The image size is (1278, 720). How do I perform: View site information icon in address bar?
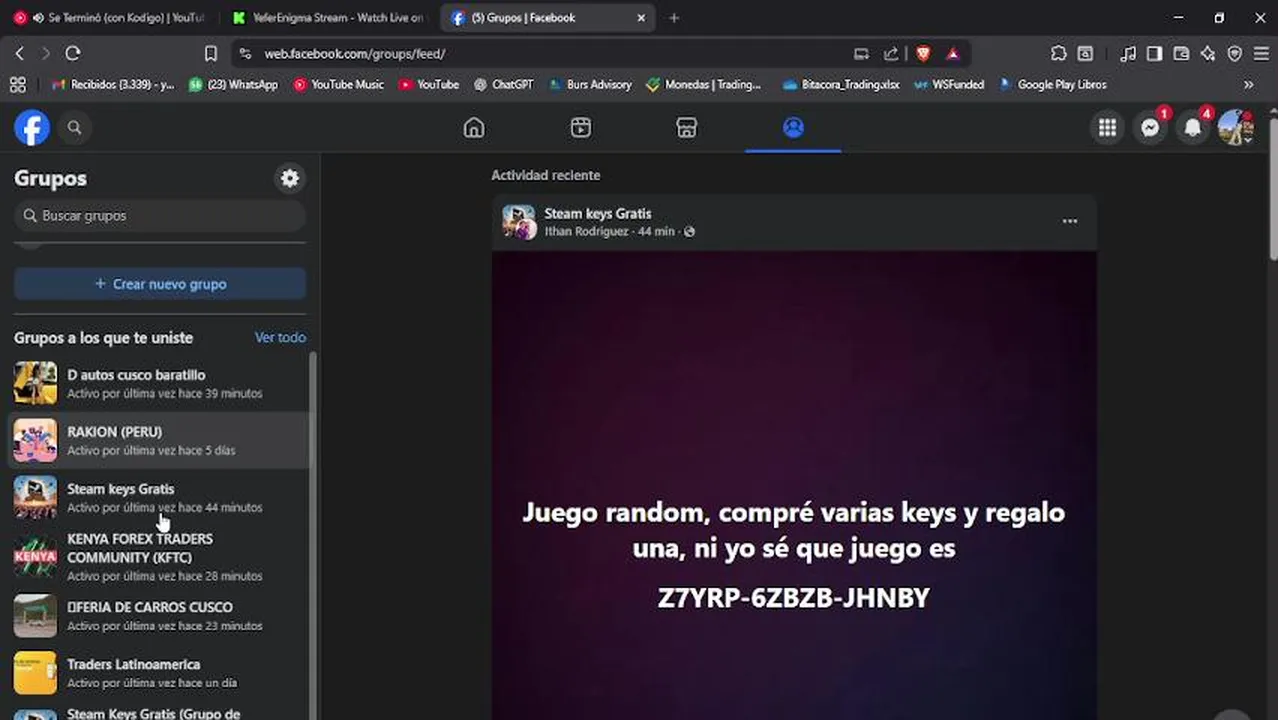coord(244,54)
